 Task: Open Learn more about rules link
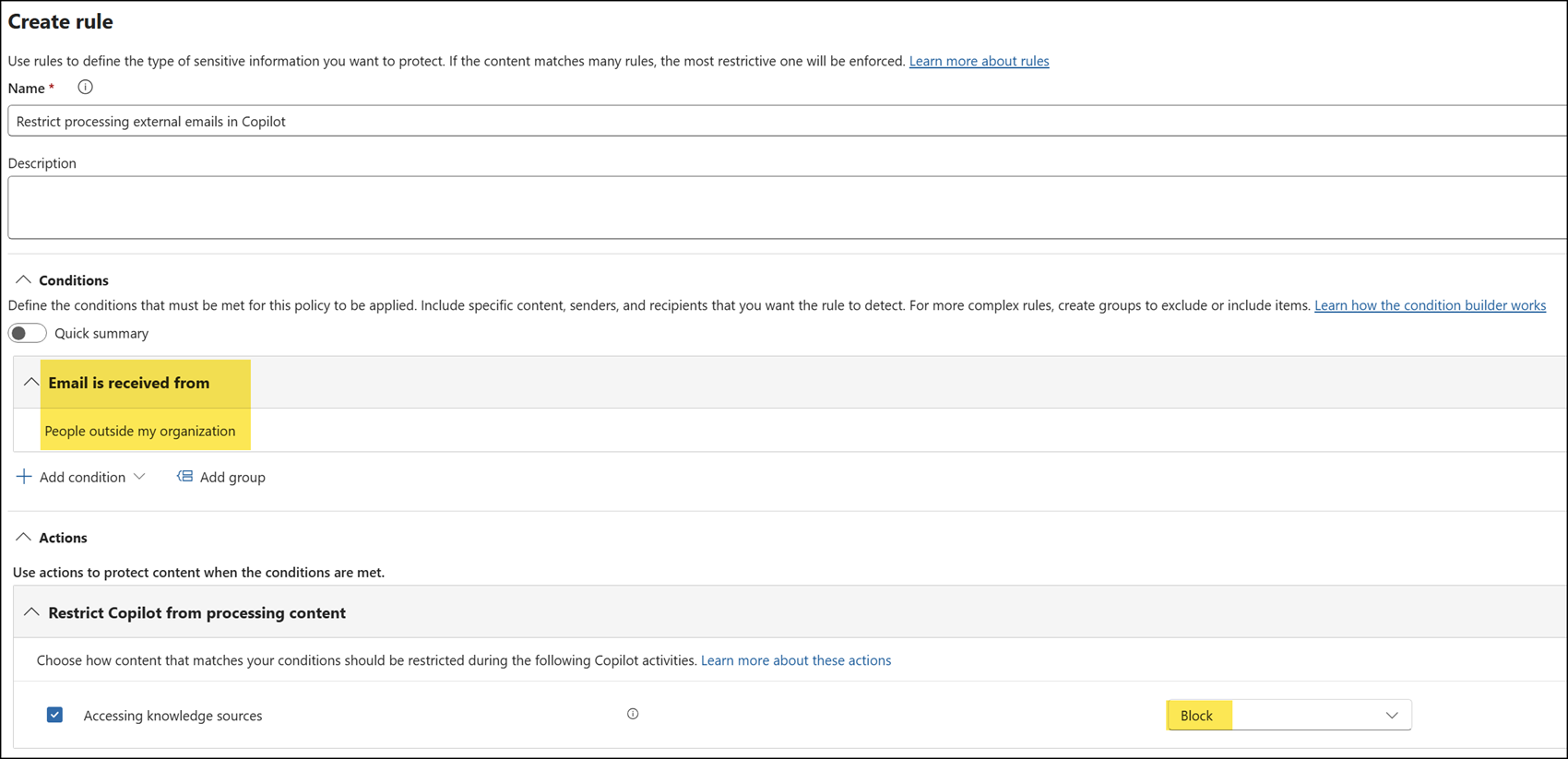tap(979, 61)
